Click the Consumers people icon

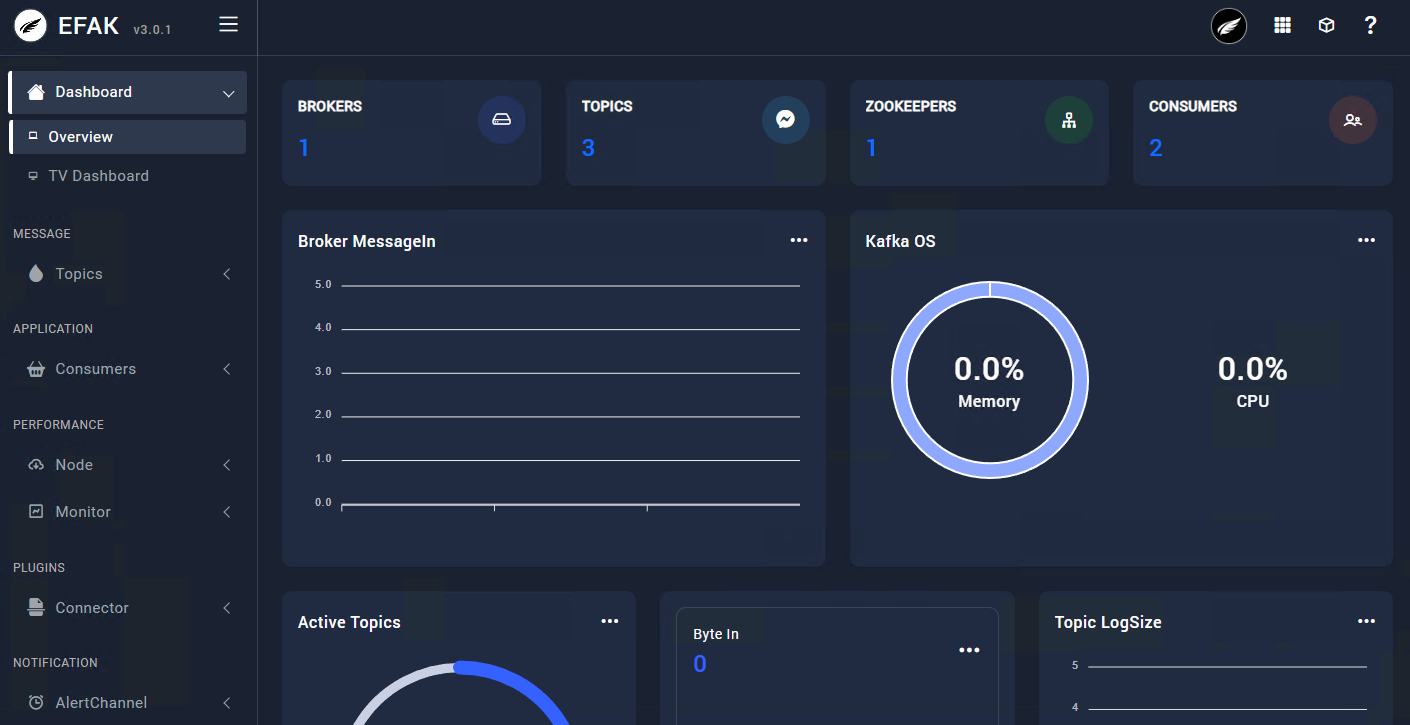click(1353, 120)
